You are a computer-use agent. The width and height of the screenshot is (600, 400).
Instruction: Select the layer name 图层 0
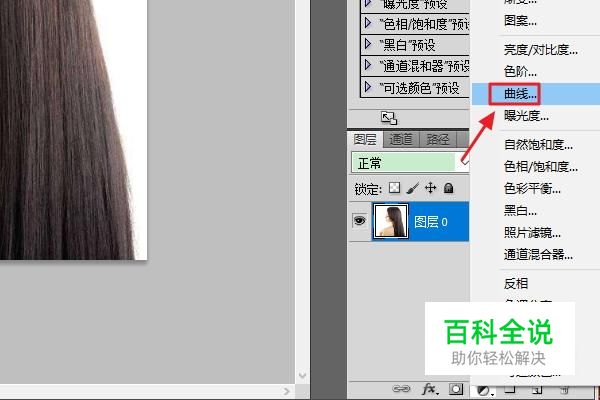click(431, 222)
